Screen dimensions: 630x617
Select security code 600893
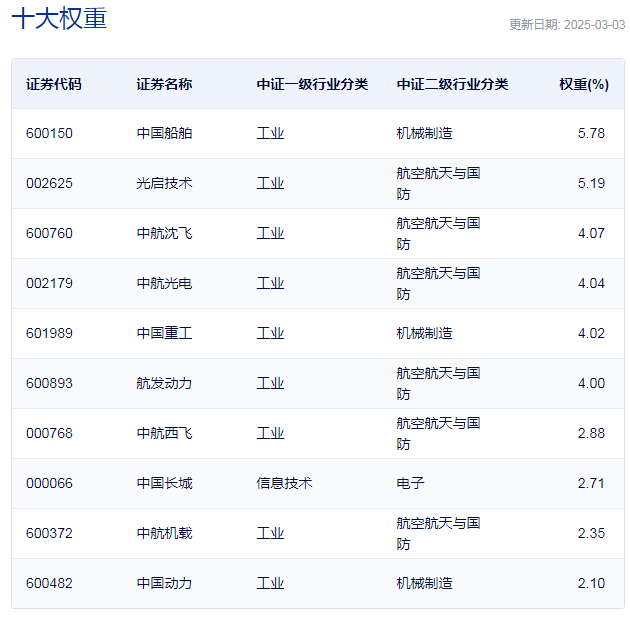[x=49, y=384]
